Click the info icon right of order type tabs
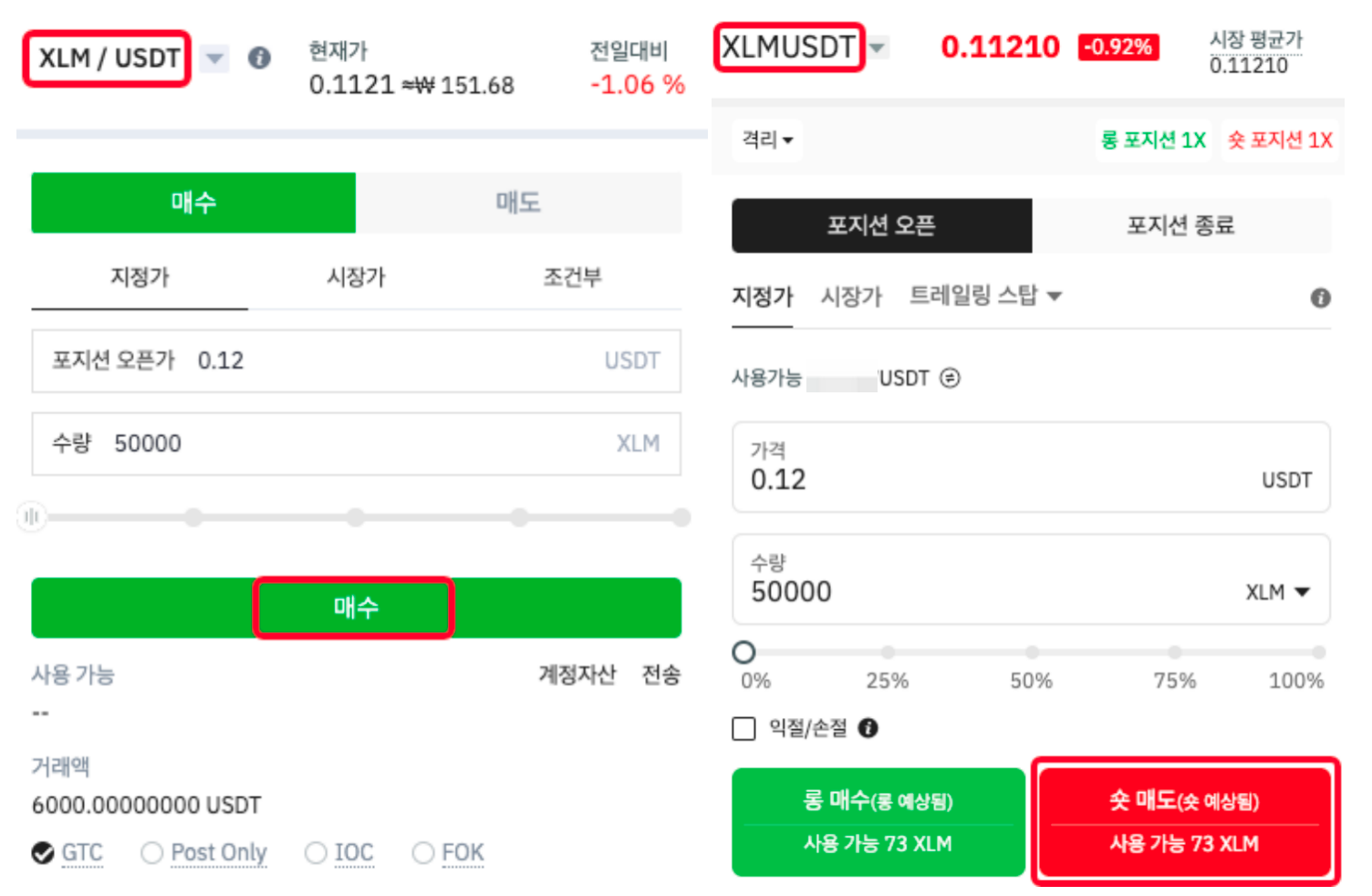Viewport: 1372px width, 896px height. tap(1320, 297)
